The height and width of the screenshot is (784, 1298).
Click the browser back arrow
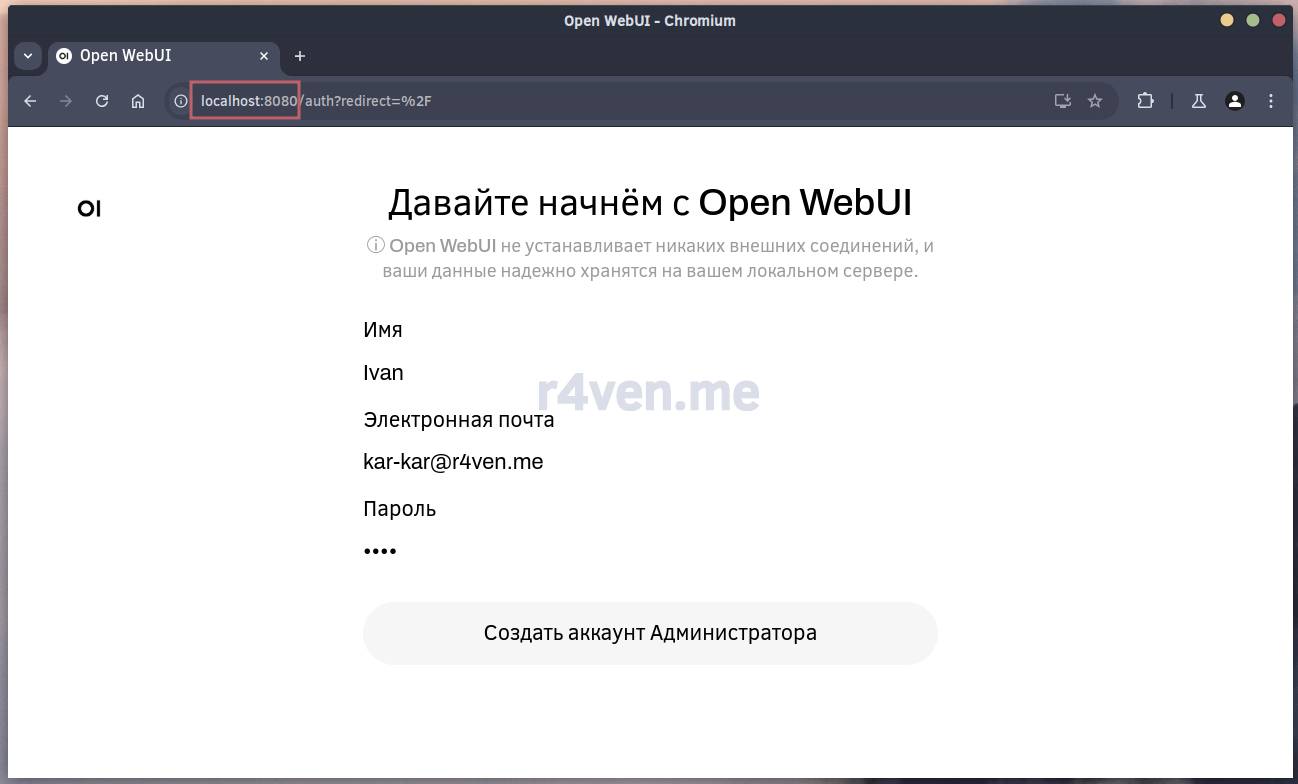(30, 101)
